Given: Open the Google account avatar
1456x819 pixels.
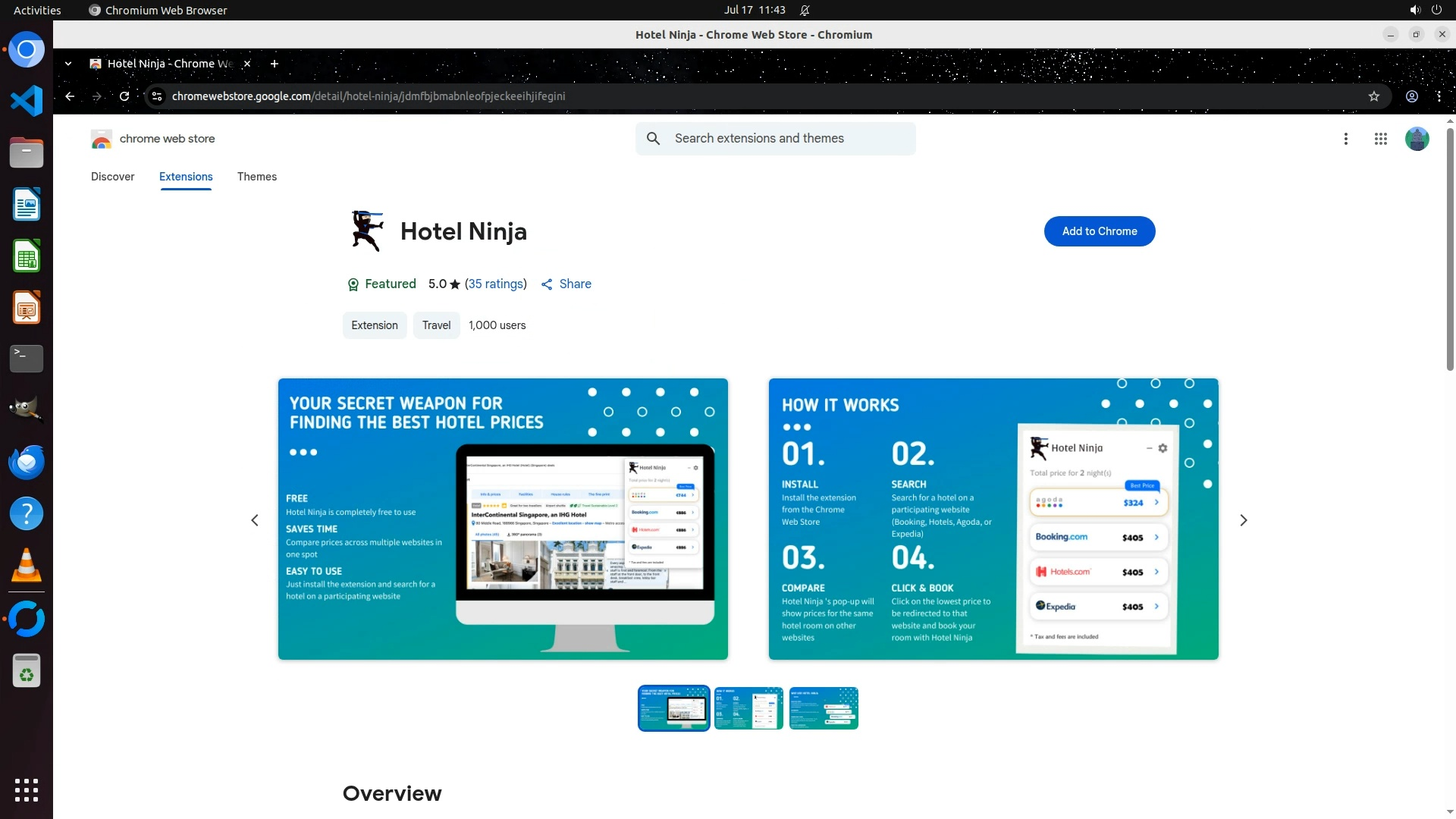Looking at the screenshot, I should 1416,139.
